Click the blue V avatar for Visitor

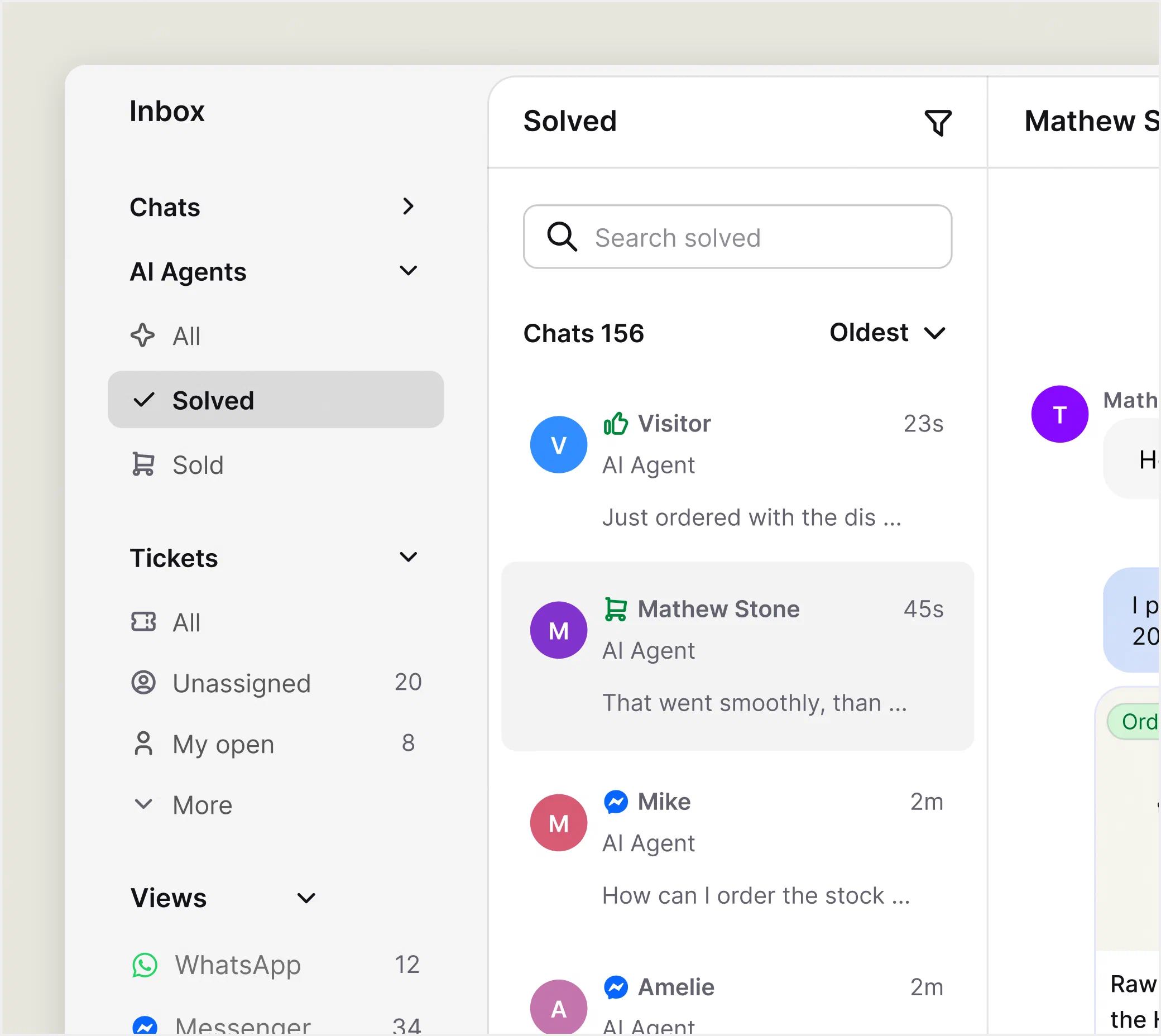point(558,444)
